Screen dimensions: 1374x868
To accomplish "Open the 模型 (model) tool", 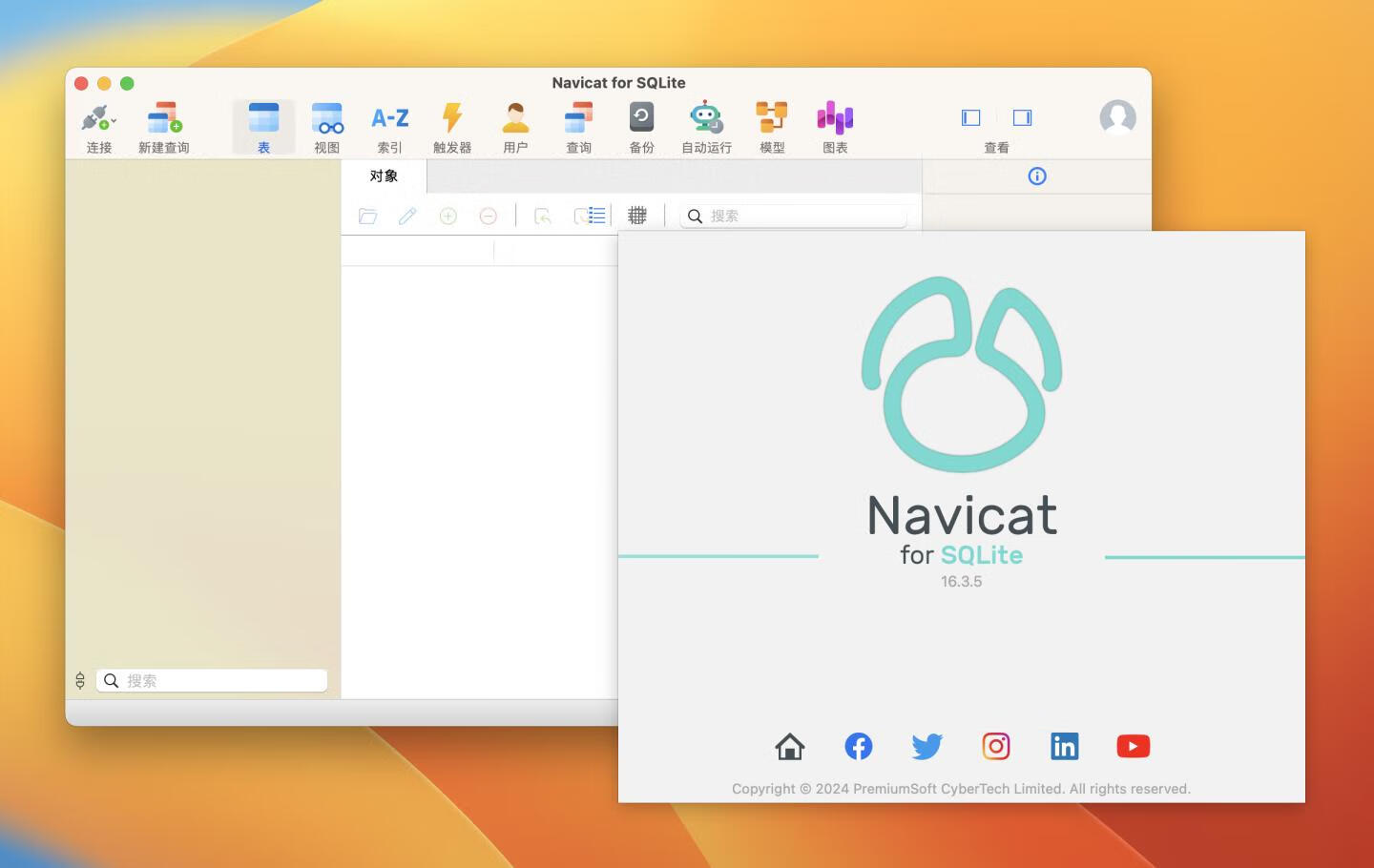I will (771, 125).
